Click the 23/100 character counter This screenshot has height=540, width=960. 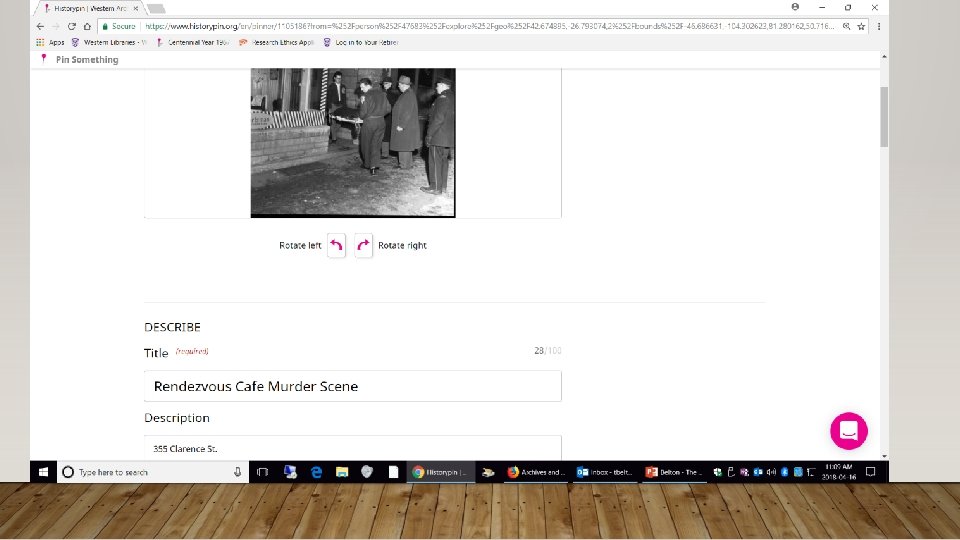pyautogui.click(x=547, y=351)
